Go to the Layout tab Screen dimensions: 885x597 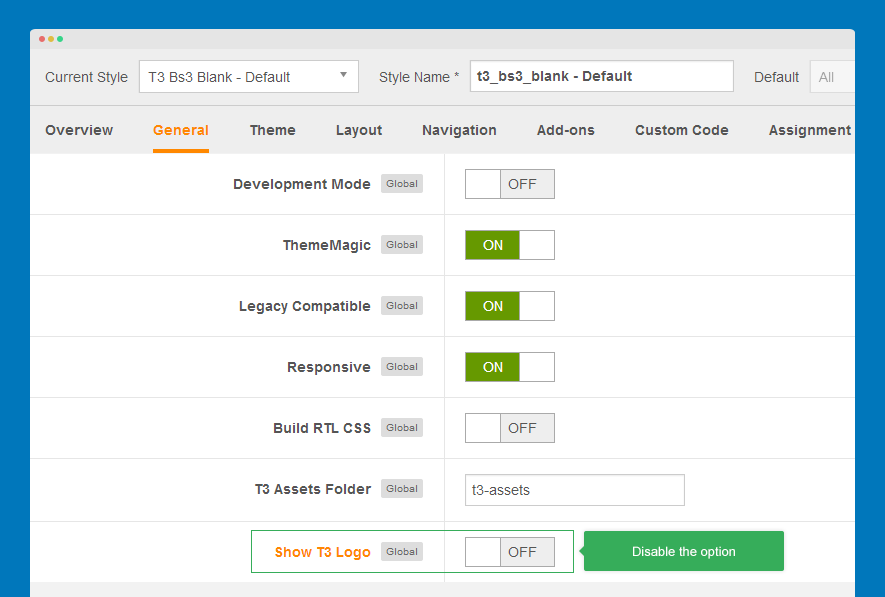tap(359, 130)
